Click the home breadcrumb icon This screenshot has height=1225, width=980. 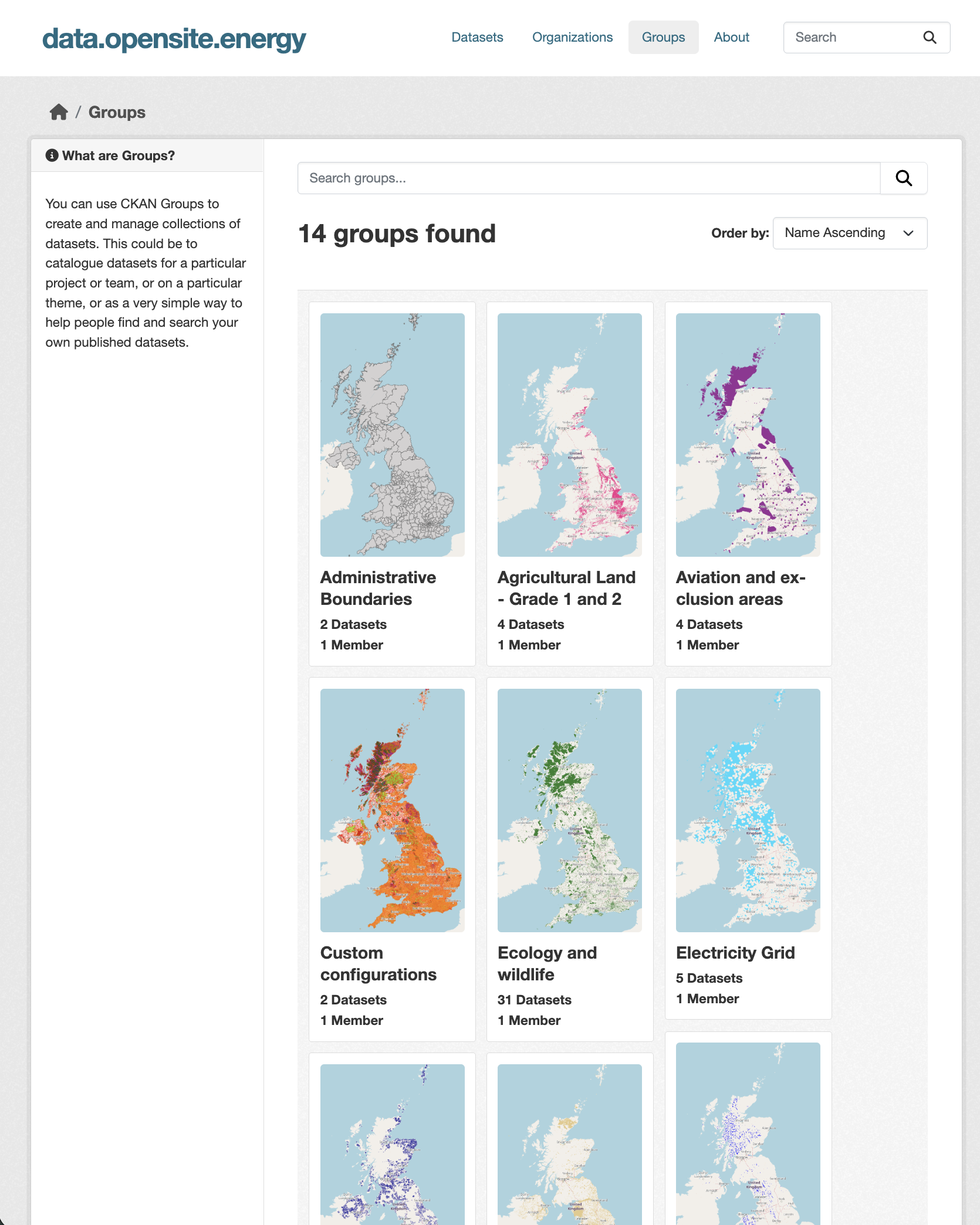[x=59, y=112]
